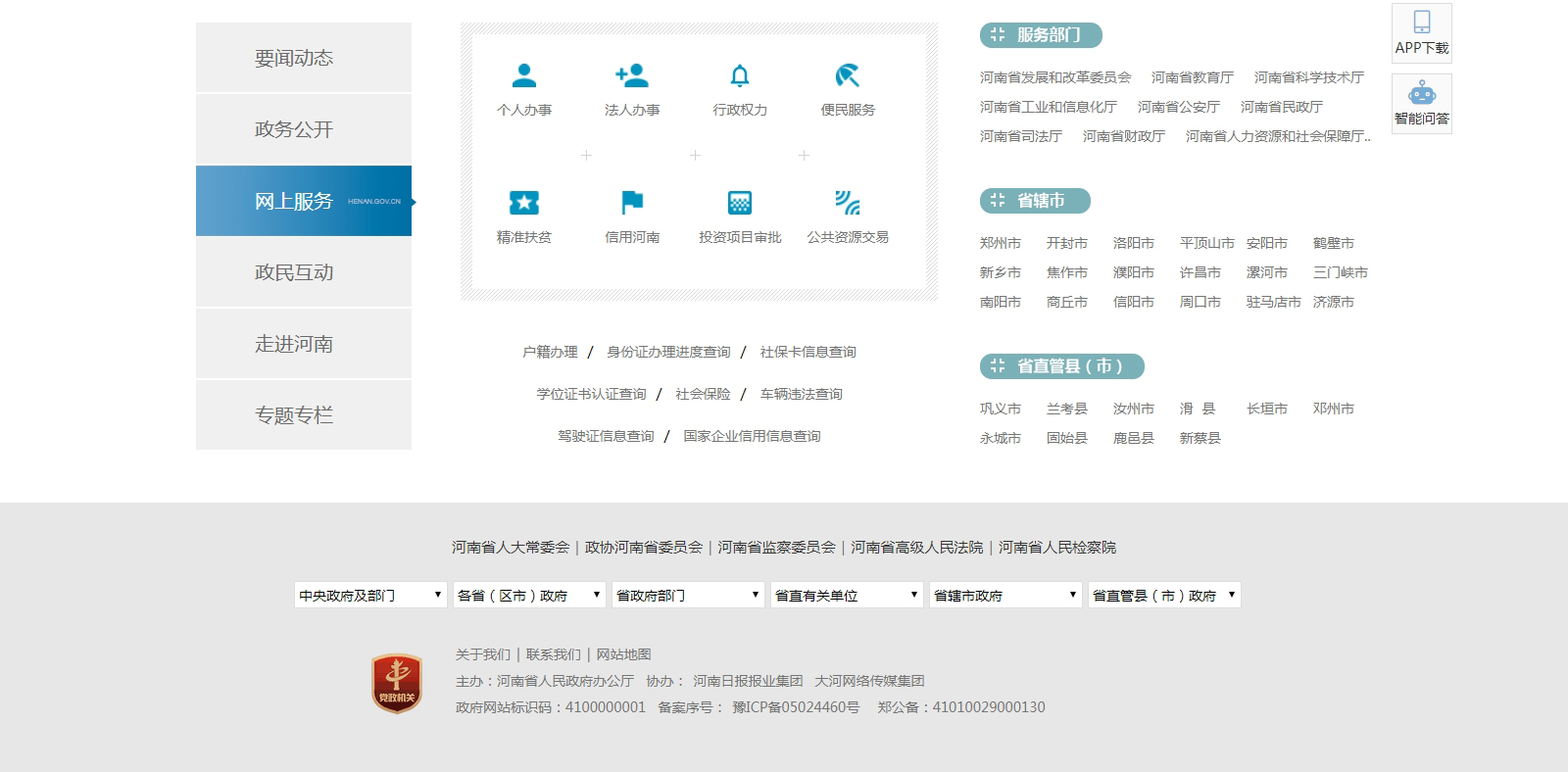This screenshot has height=772, width=1568.
Task: Open the APP下载 phone icon
Action: (x=1422, y=23)
